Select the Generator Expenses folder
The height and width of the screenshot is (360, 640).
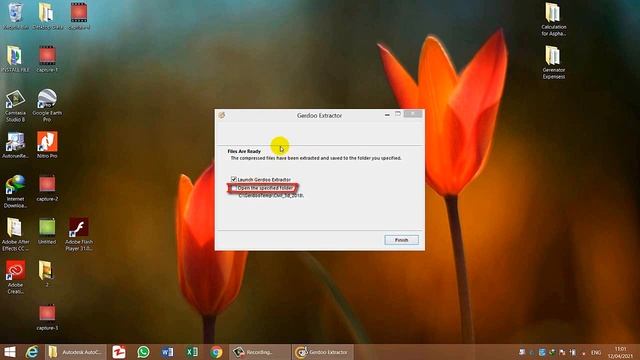[x=553, y=62]
